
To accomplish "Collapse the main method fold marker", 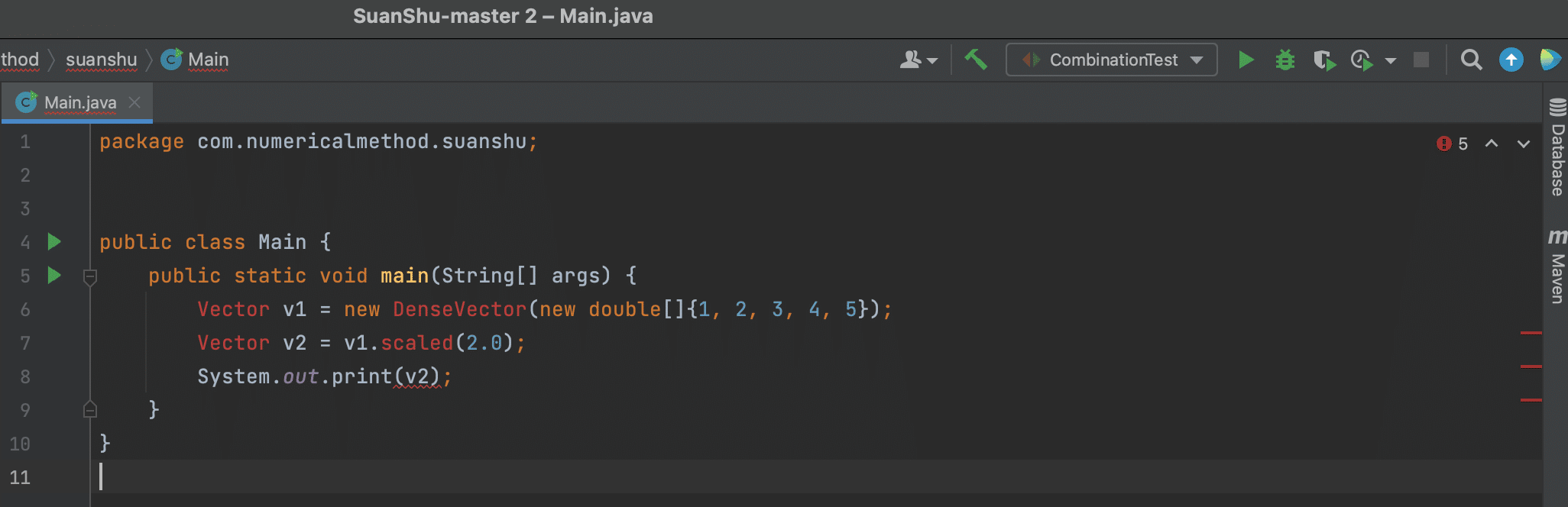I will pyautogui.click(x=89, y=276).
